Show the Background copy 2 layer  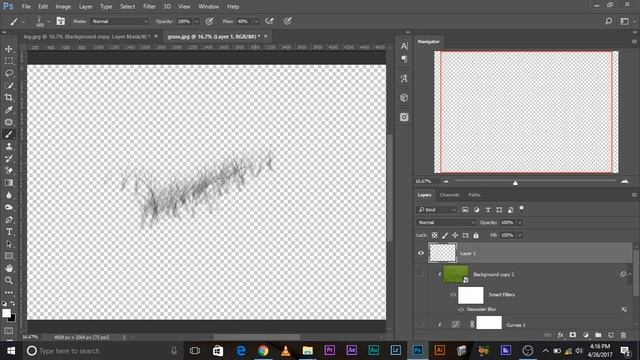(421, 274)
